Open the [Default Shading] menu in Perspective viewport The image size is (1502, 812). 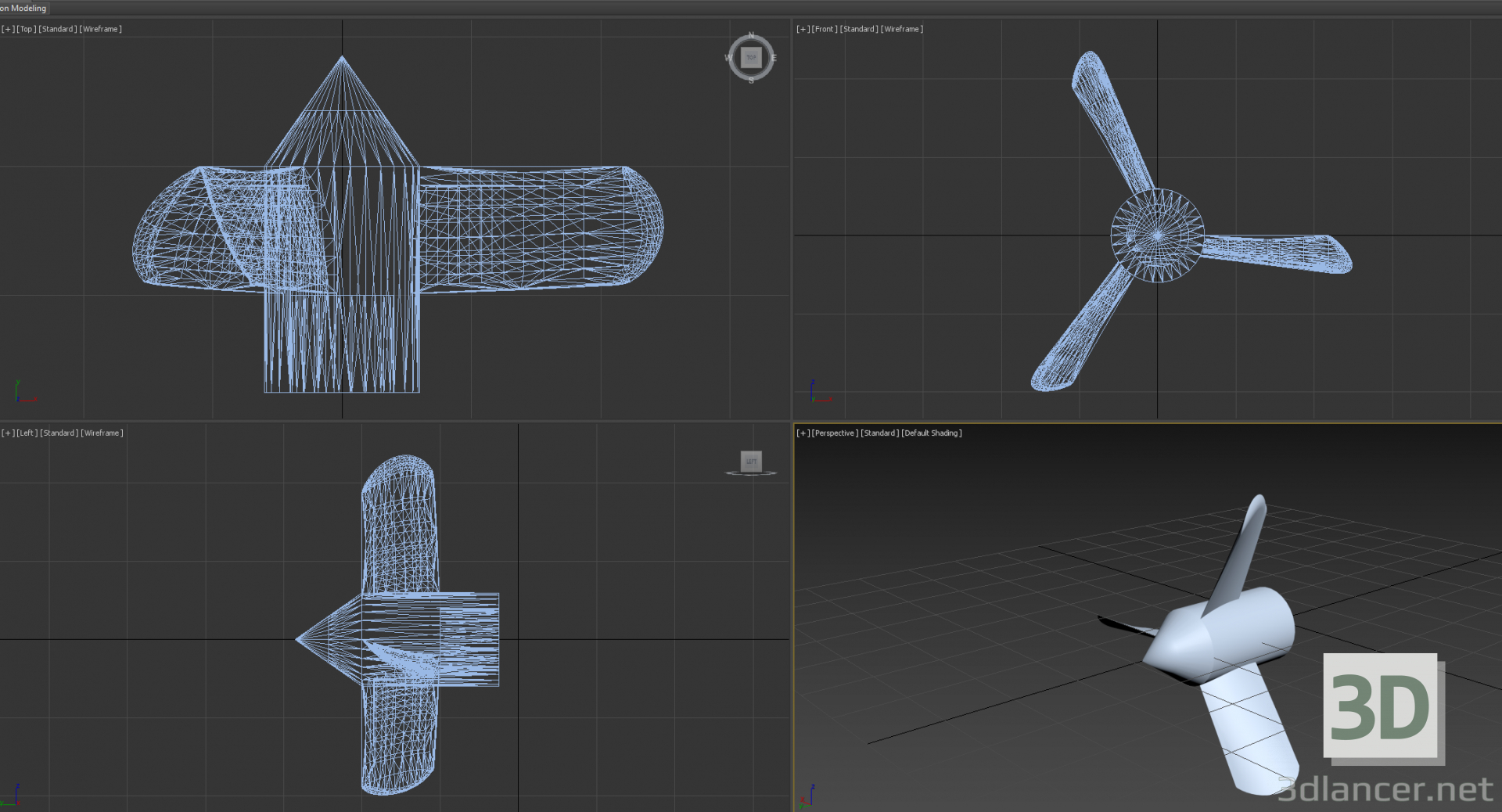pos(931,433)
